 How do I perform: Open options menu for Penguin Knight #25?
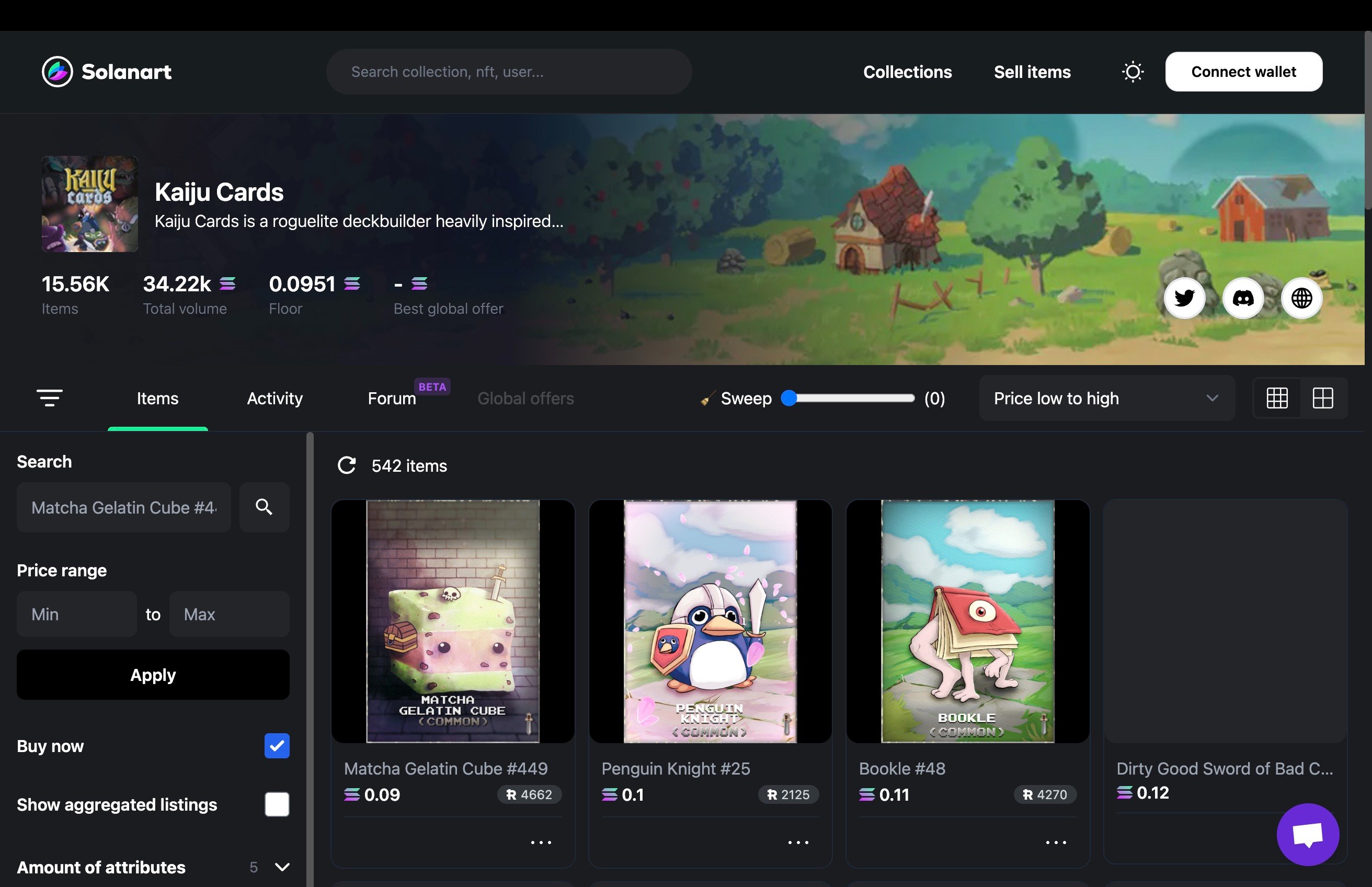click(798, 842)
